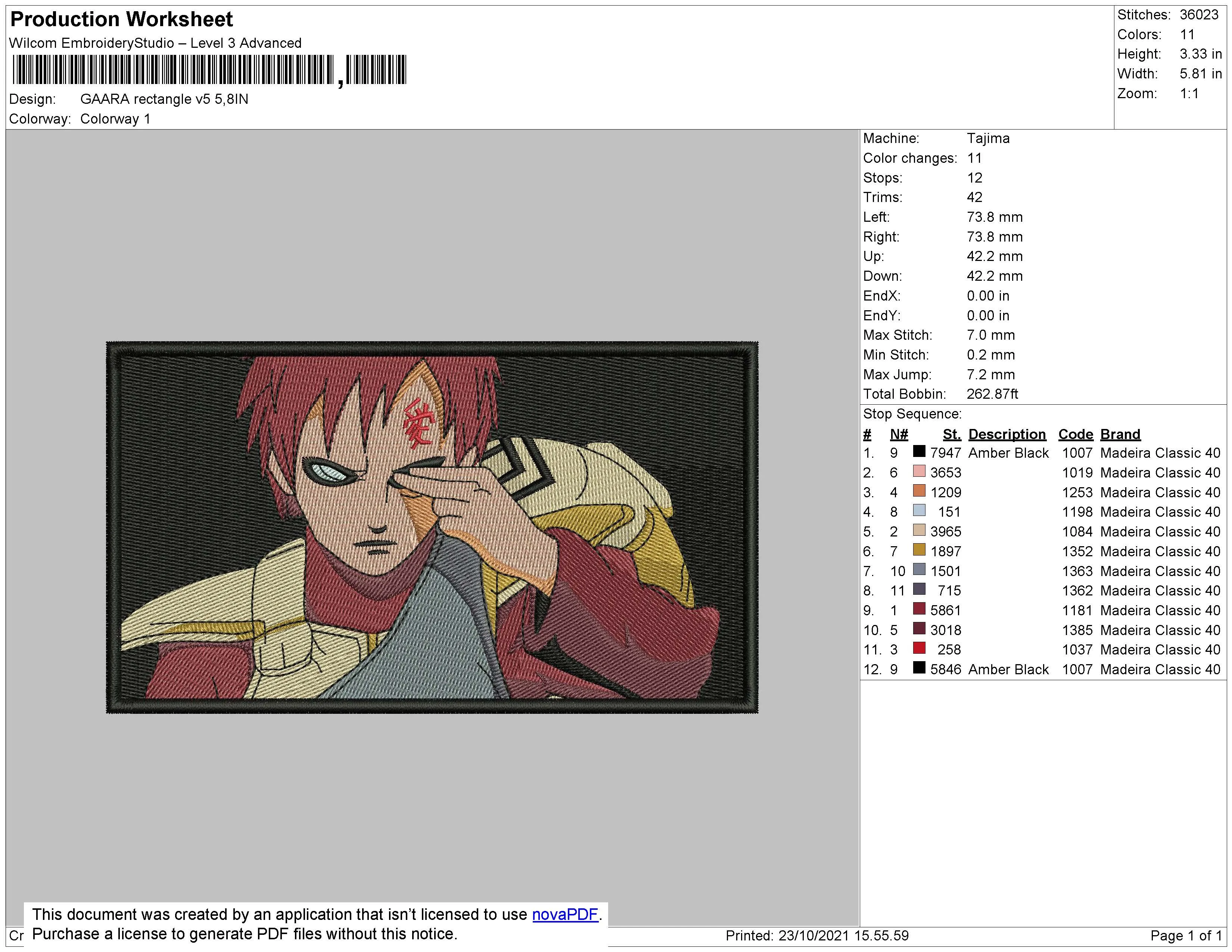Click the 'Up:' label

pos(873,256)
